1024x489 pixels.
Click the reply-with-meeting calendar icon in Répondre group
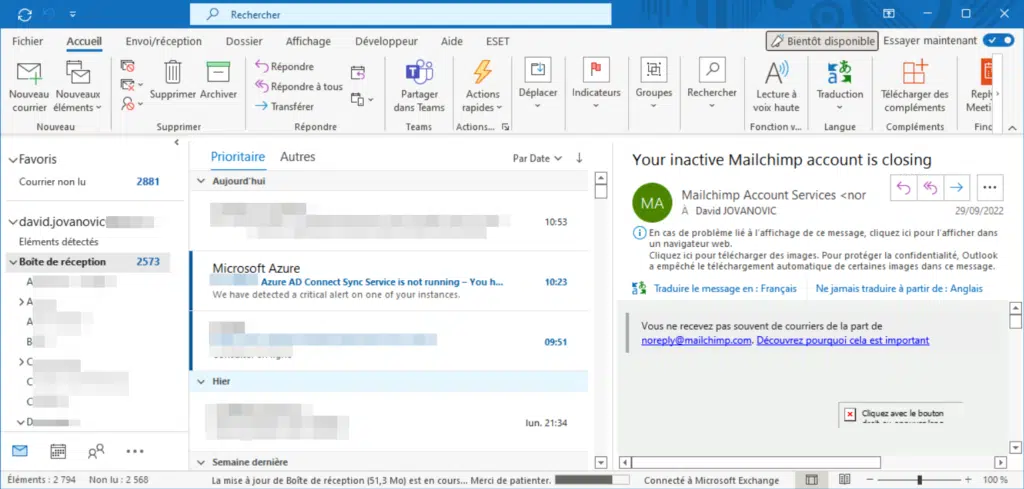[357, 72]
